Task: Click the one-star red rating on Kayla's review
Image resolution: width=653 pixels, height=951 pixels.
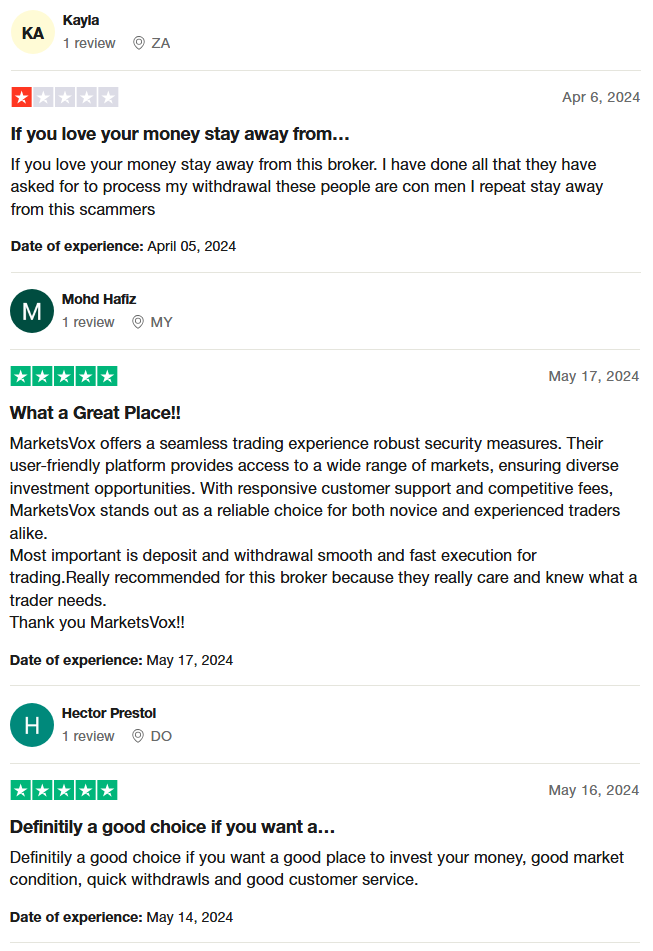Action: [x=64, y=97]
